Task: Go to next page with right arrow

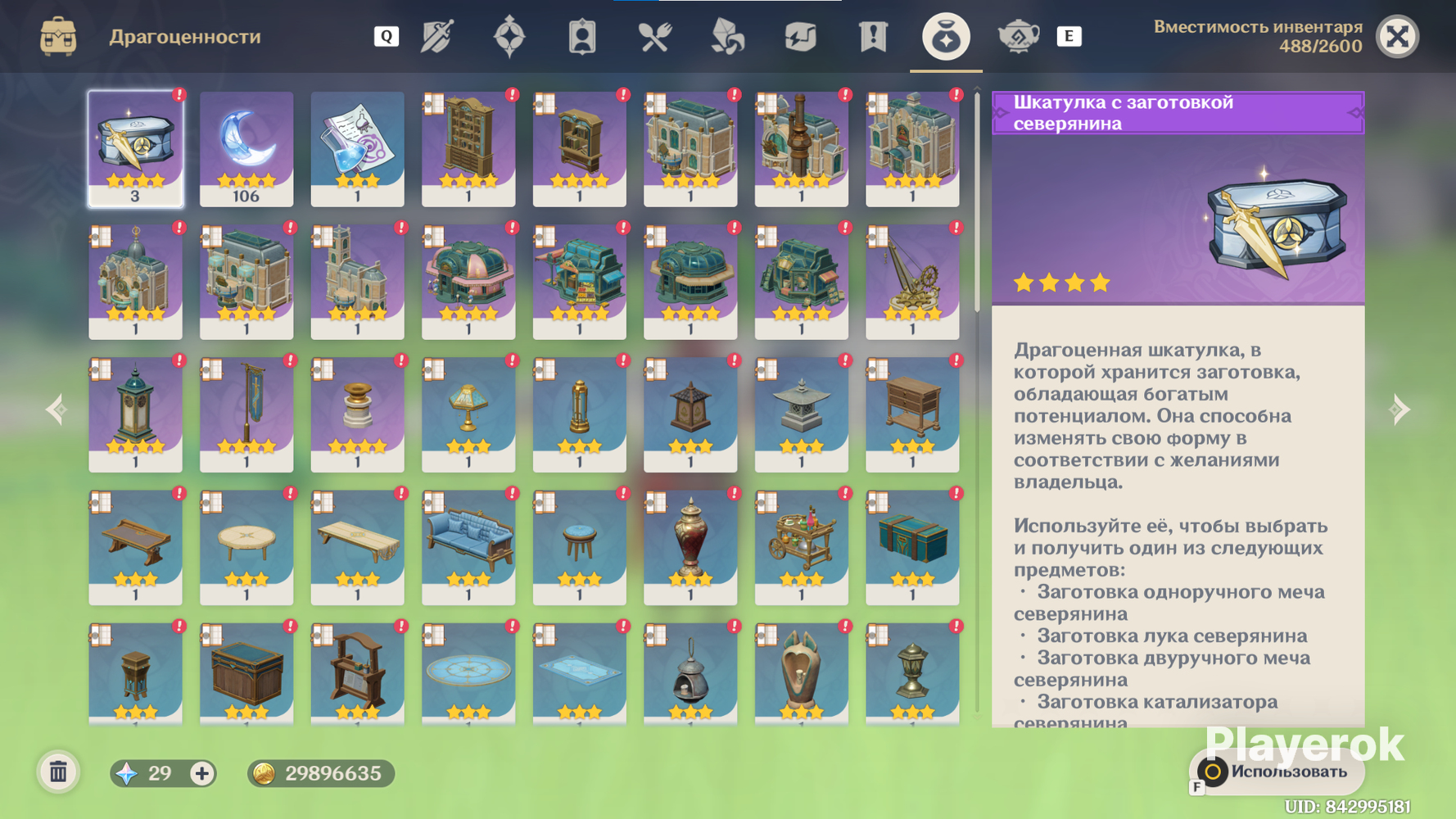Action: 1399,409
